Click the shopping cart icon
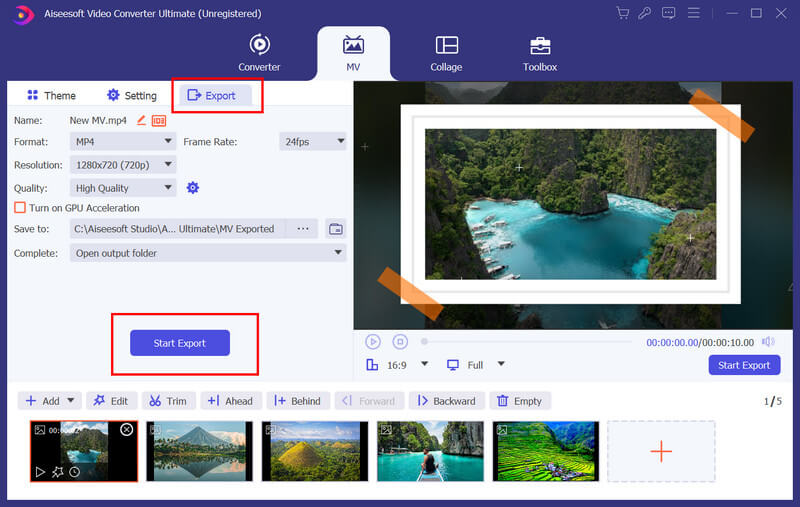Screen dimensions: 800x507 coord(622,13)
